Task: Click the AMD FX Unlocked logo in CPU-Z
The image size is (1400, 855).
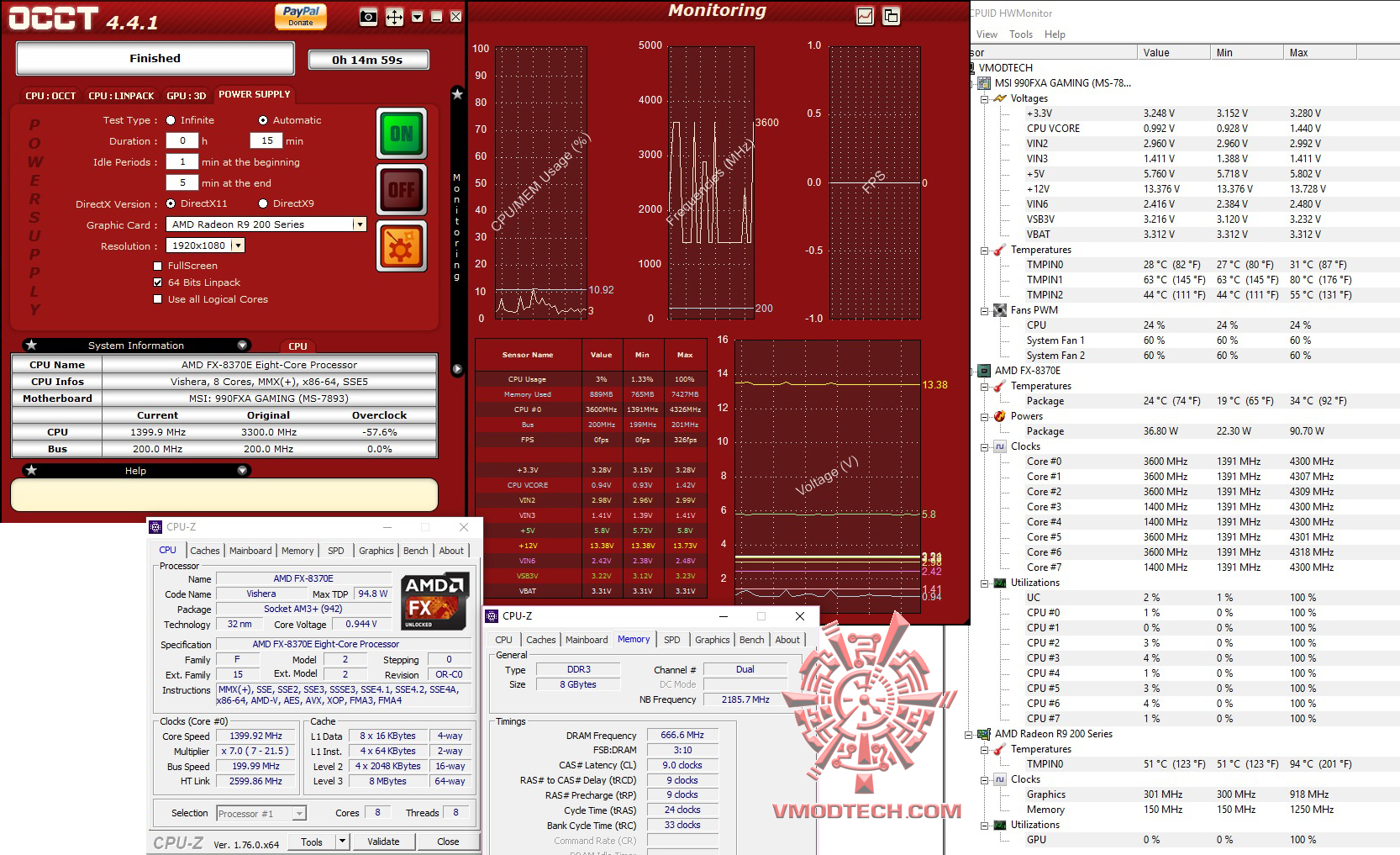Action: 434,601
